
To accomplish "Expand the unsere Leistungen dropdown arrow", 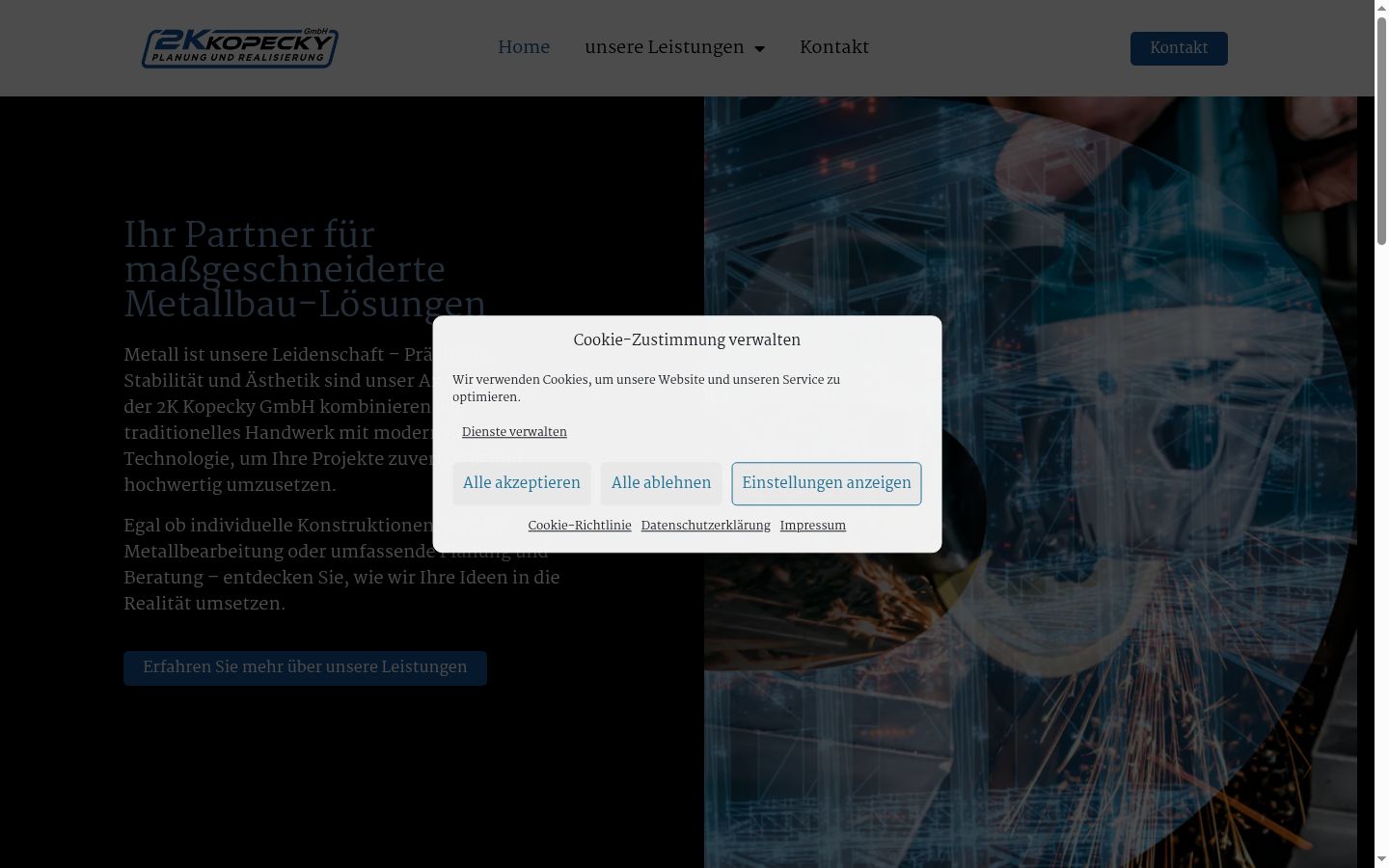I will click(760, 49).
